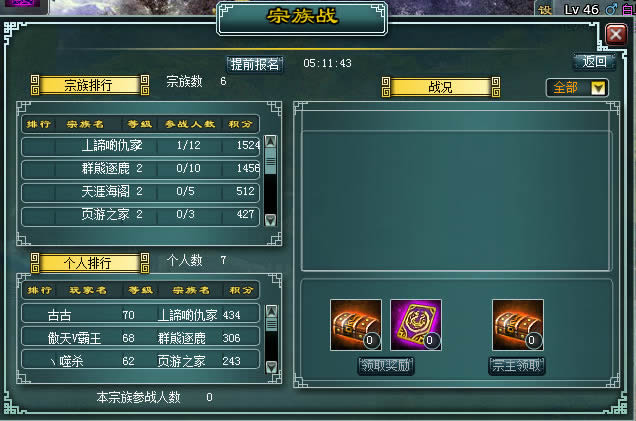Viewport: 636px width, 421px height.
Task: Click the yellow dropdown arrow next to 全部
Action: (x=598, y=88)
